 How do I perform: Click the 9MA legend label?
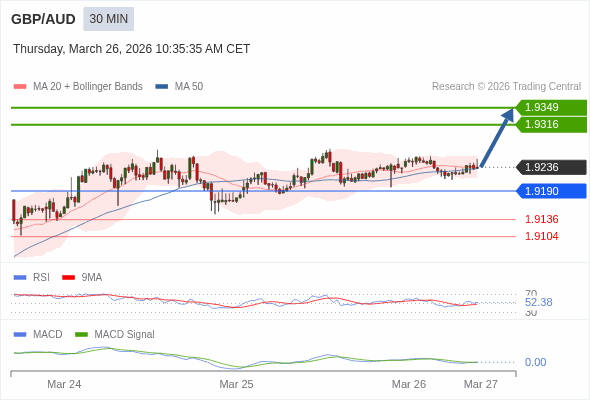click(91, 278)
